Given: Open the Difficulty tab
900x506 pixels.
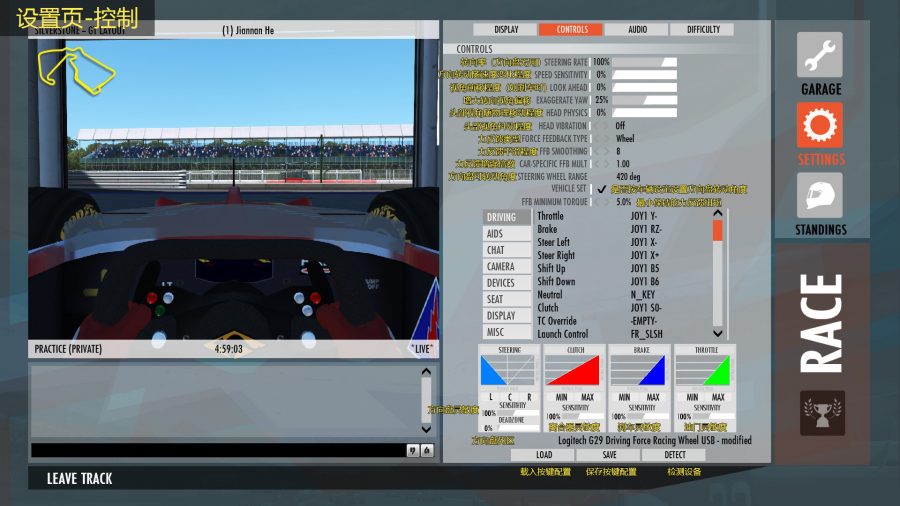Looking at the screenshot, I should [x=703, y=29].
